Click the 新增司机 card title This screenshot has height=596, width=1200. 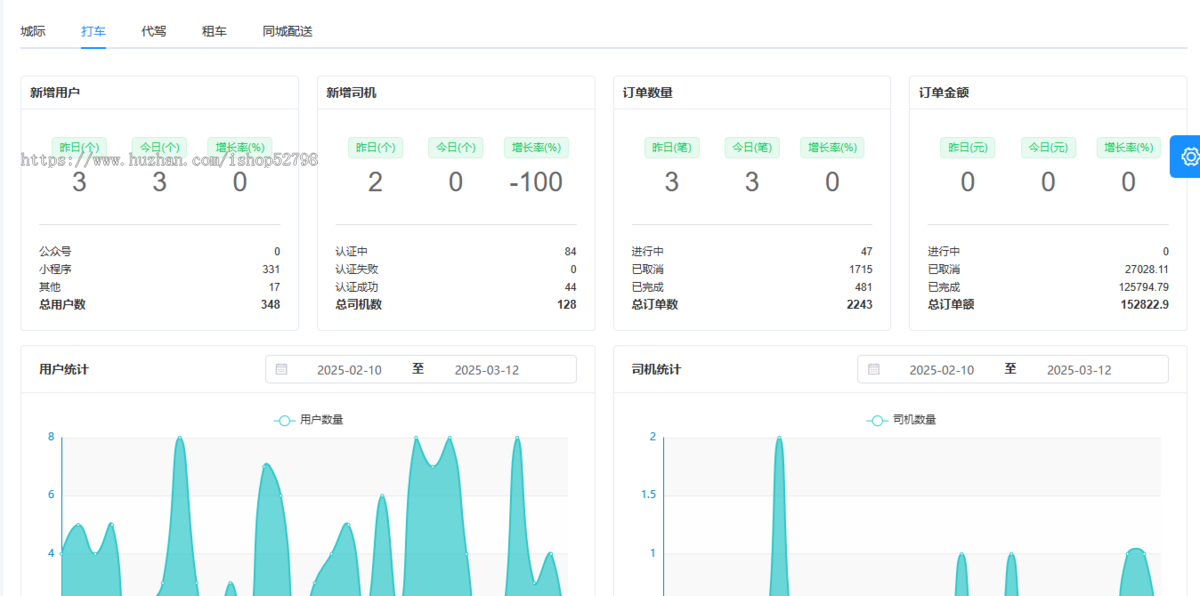click(x=351, y=93)
